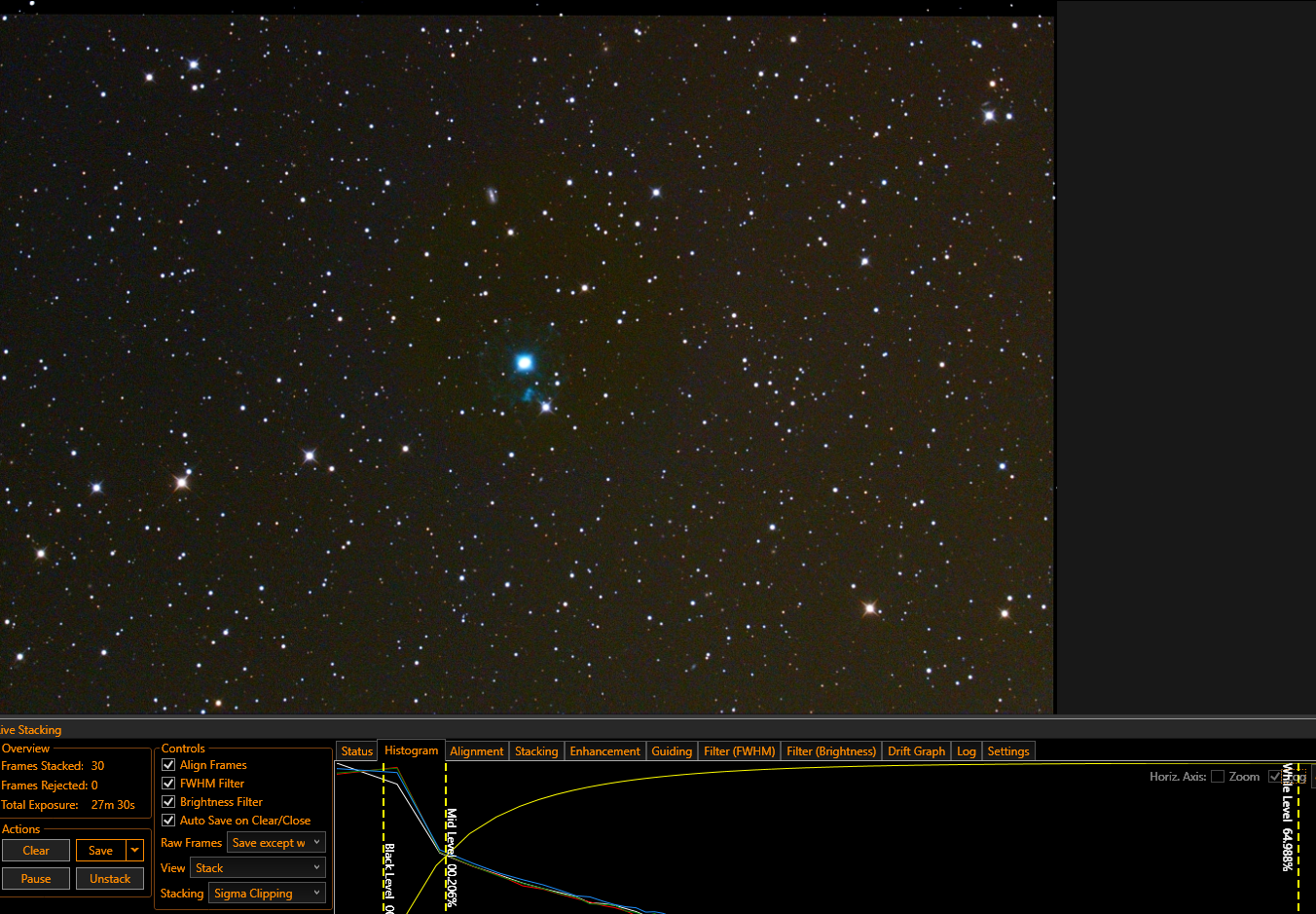Enable the Horiz. Axis Zoom checkbox

[1218, 777]
